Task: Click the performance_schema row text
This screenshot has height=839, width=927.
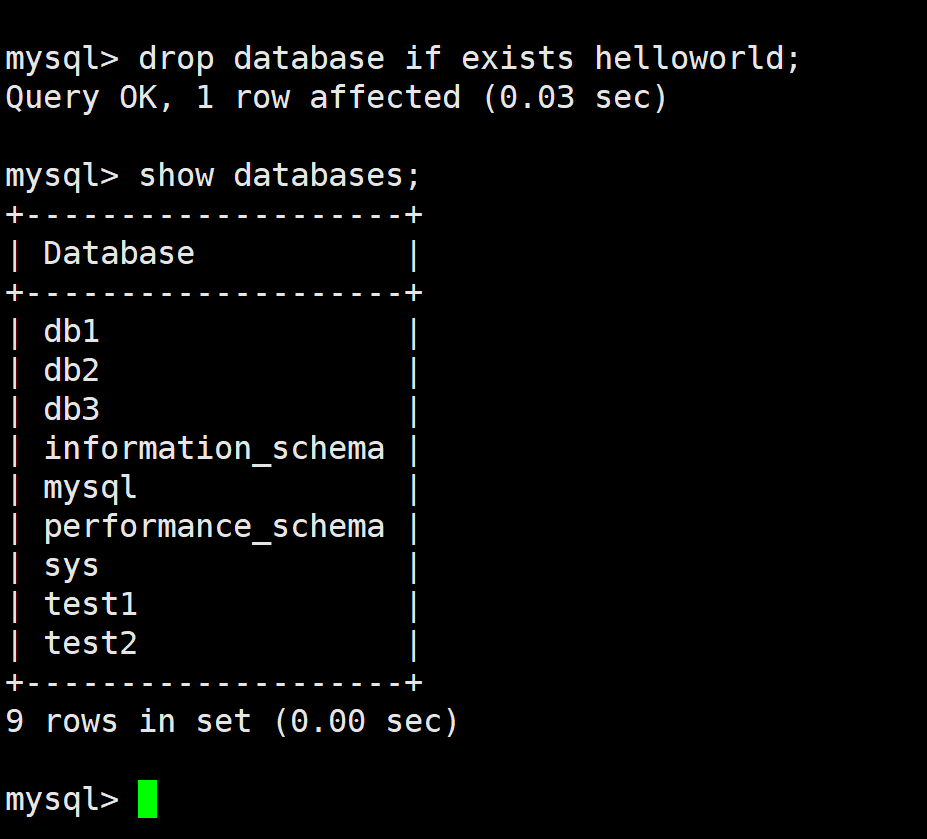Action: (214, 527)
